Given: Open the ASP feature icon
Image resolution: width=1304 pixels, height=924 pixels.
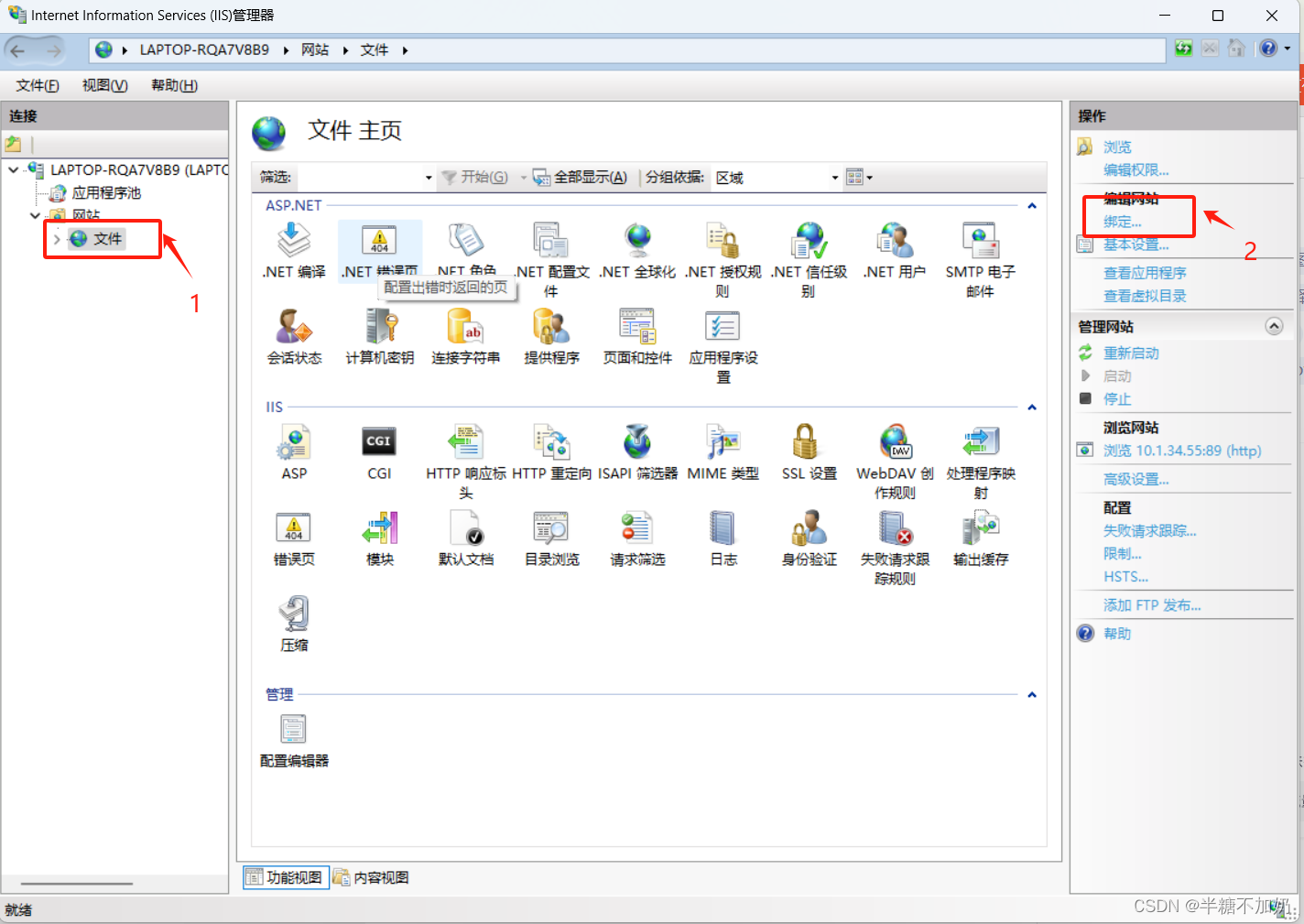Looking at the screenshot, I should click(x=293, y=442).
